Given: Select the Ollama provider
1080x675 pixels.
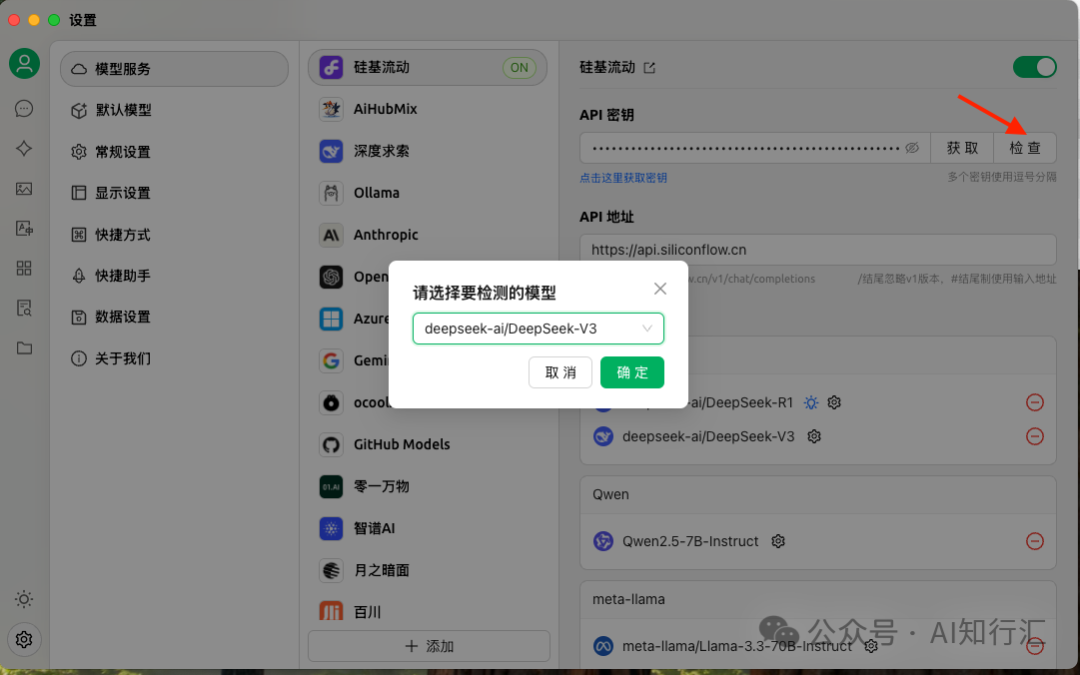Looking at the screenshot, I should pos(428,193).
